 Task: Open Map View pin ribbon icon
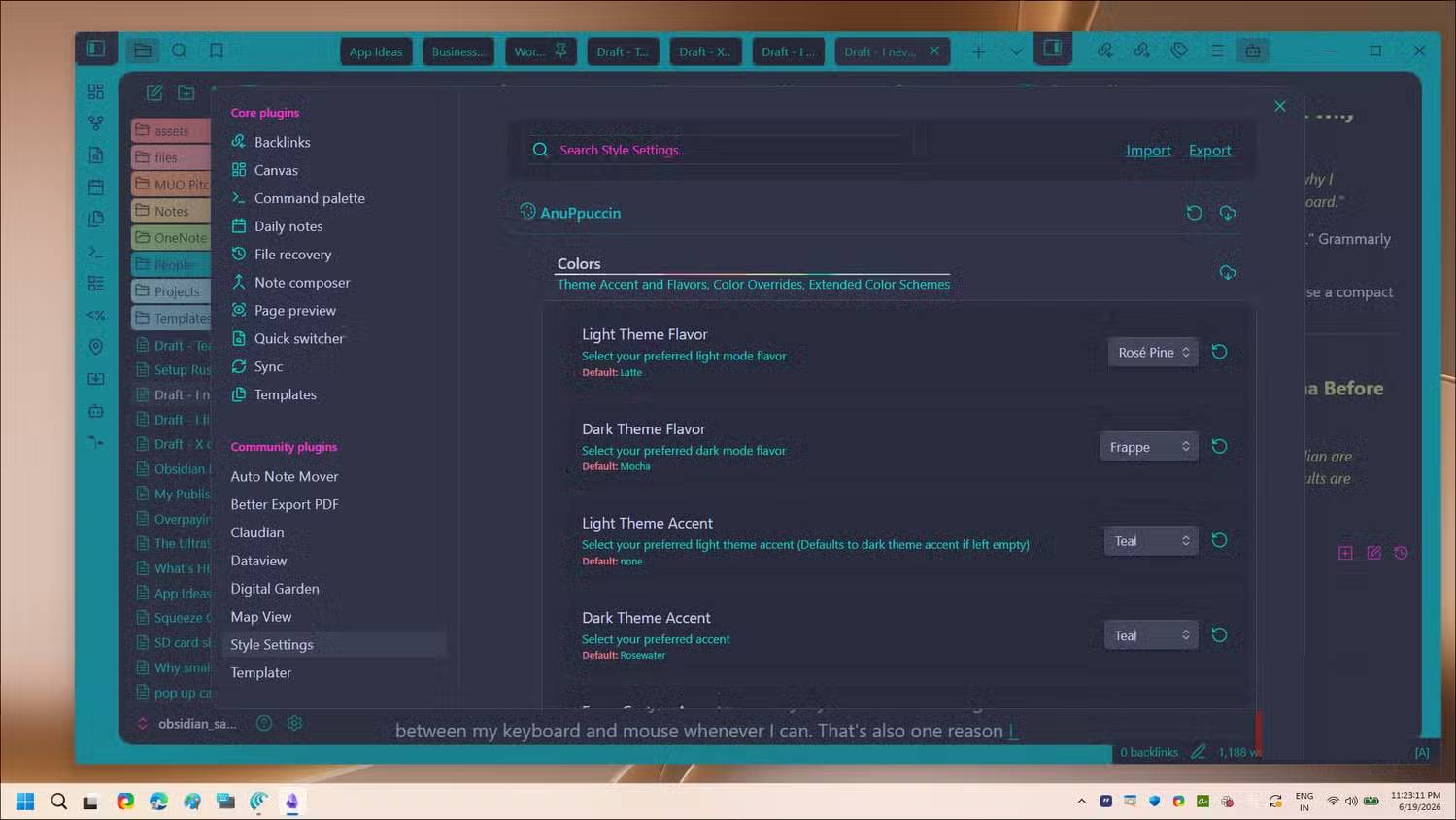95,347
